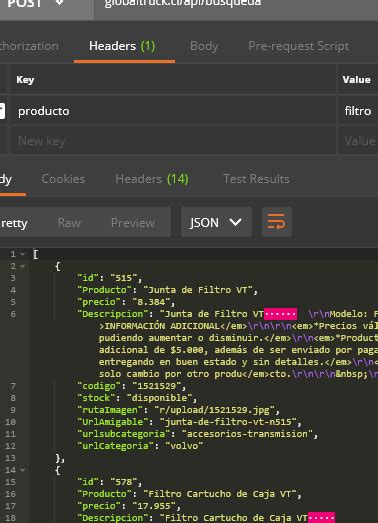Click the UrlAmigable "junta-de-filtro-vt-n515" value

pos(228,422)
